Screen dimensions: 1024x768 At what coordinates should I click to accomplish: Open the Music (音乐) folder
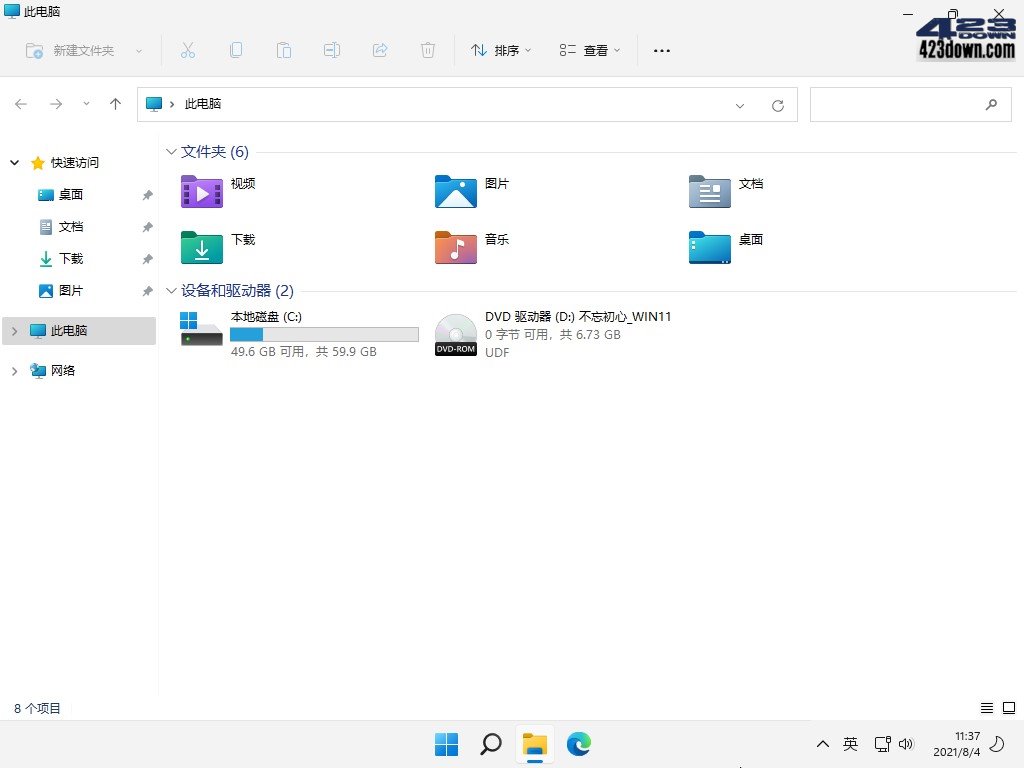coord(456,247)
